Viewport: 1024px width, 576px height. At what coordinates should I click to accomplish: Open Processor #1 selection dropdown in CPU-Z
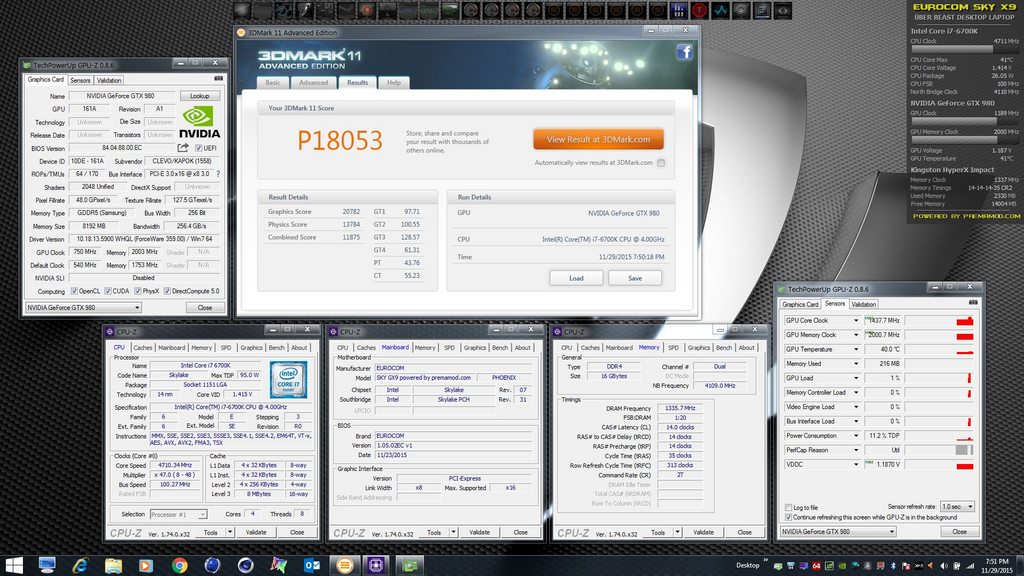(x=178, y=515)
